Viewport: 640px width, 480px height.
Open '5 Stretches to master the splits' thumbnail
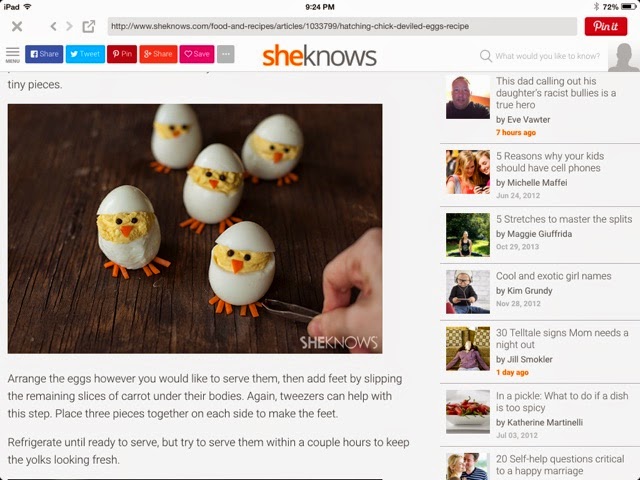pos(468,235)
